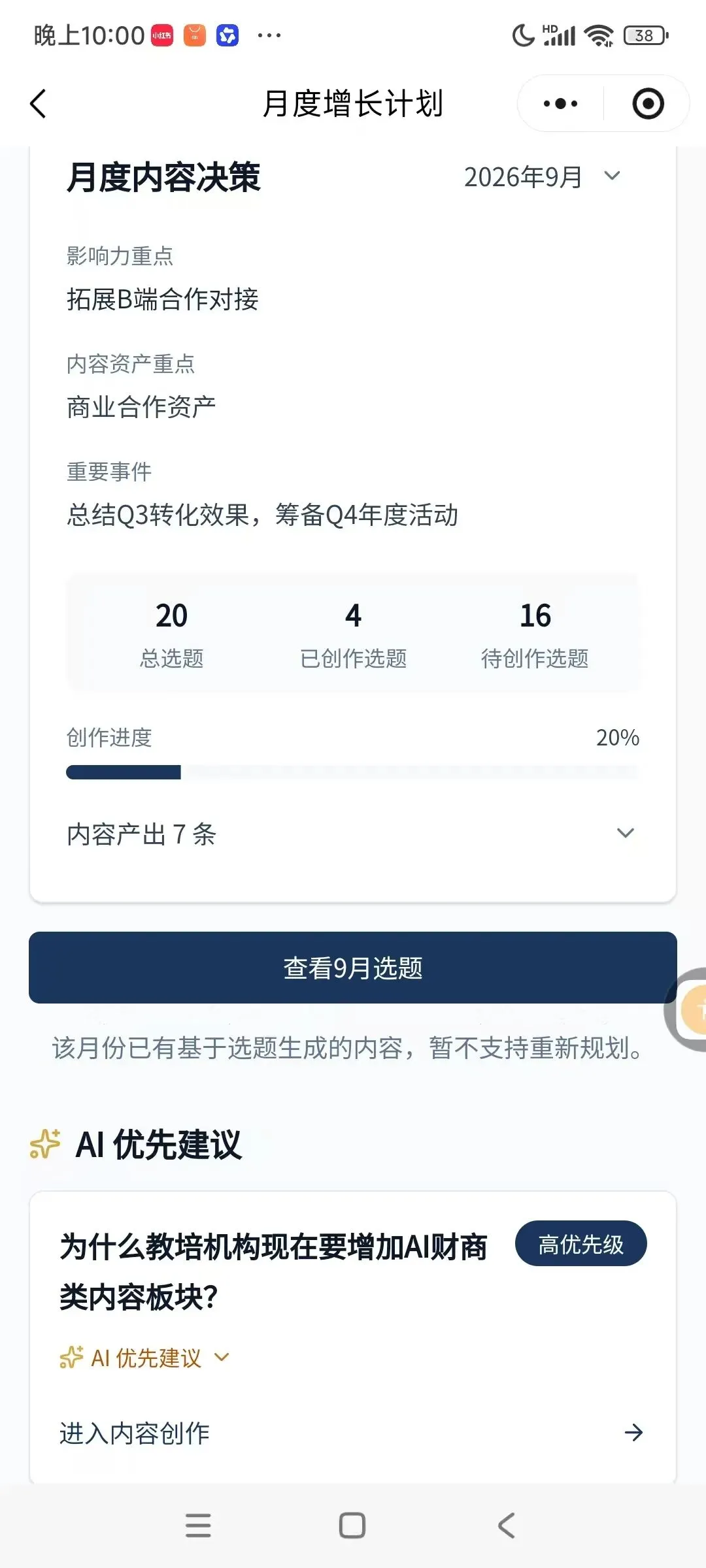
Task: Tap the AI sparkle icon beside AI 优先建议 heading
Action: click(45, 1144)
